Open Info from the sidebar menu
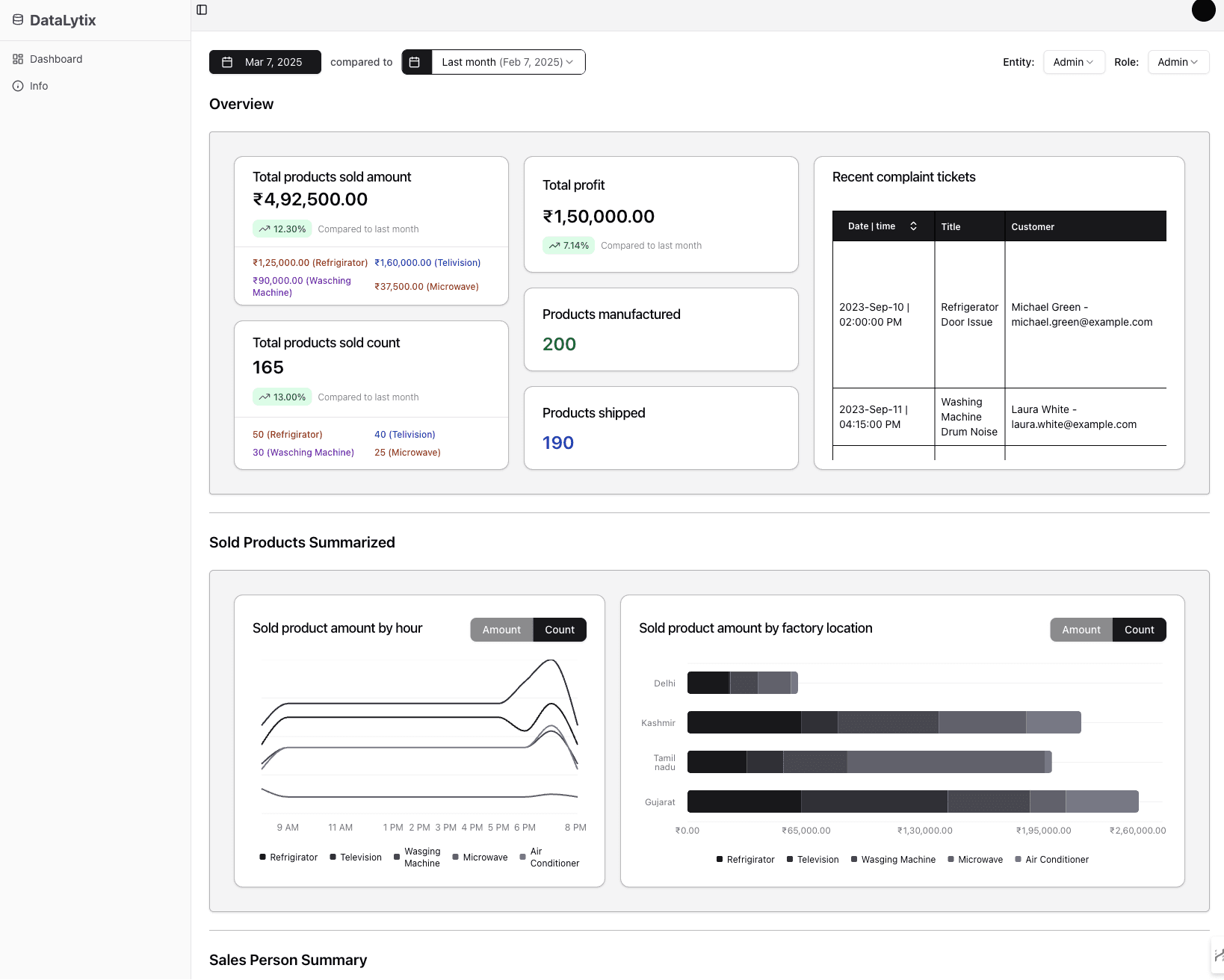1224x980 pixels. 37,86
